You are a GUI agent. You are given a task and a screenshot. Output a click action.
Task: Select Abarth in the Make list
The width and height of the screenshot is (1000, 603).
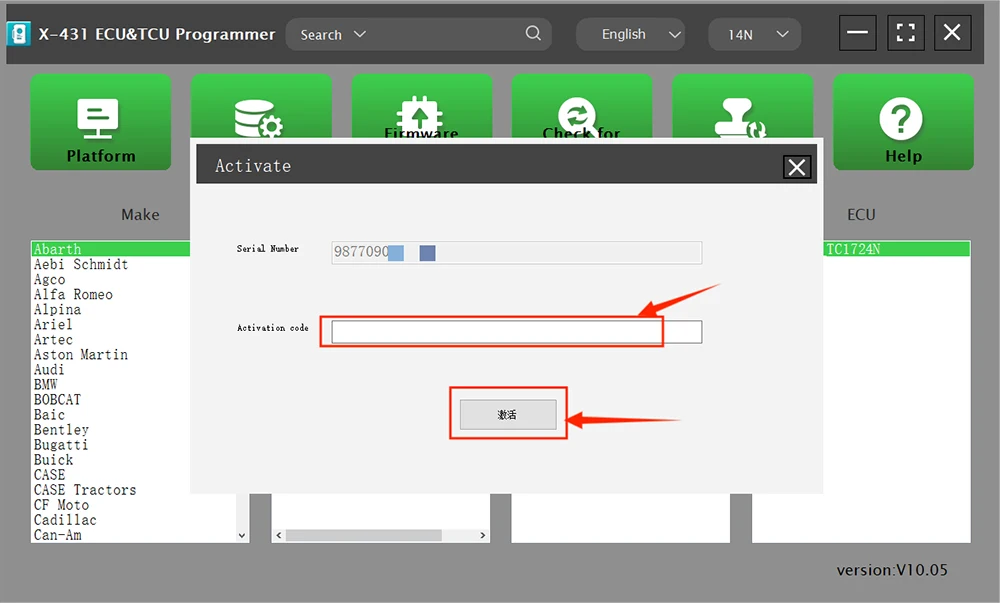(58, 249)
